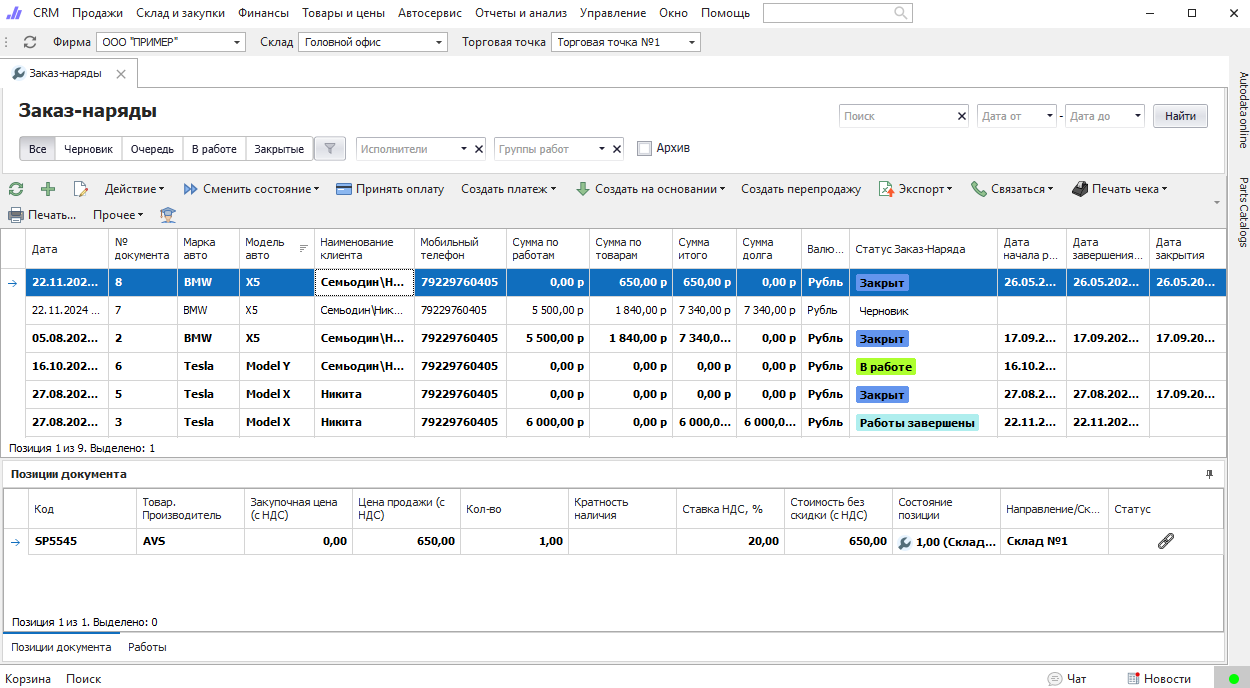Click the green В работе status badge

pyautogui.click(x=885, y=367)
